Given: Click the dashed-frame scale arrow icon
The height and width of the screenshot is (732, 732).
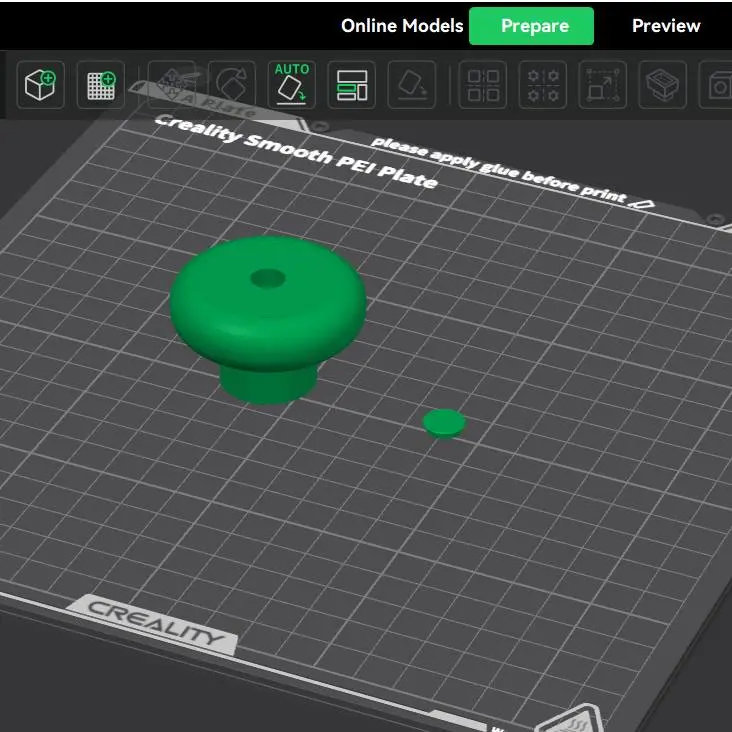Looking at the screenshot, I should click(602, 85).
